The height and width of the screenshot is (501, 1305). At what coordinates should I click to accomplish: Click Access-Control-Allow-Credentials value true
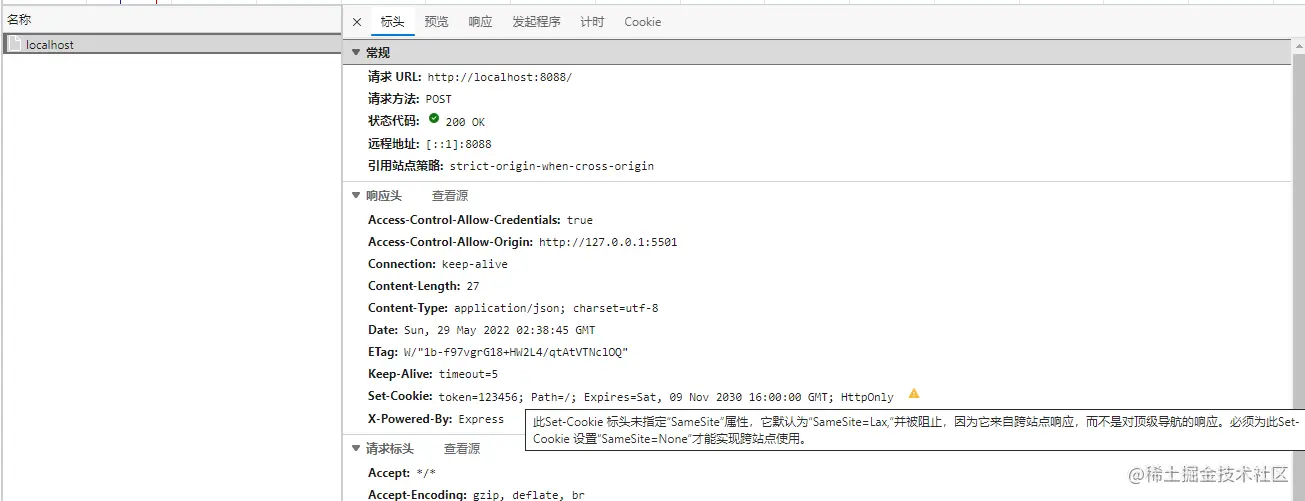[579, 220]
